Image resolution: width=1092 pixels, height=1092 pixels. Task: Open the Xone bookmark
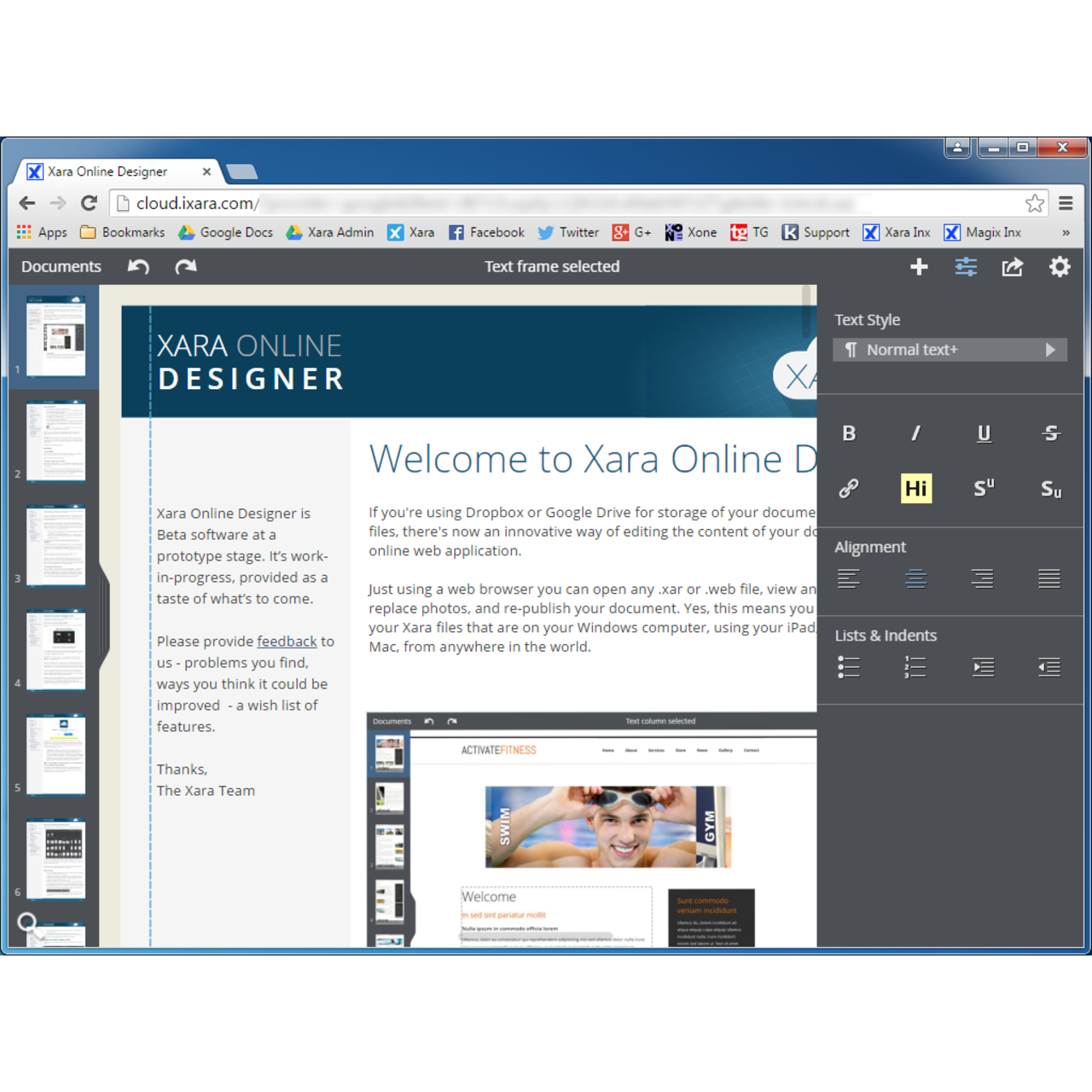tap(691, 232)
